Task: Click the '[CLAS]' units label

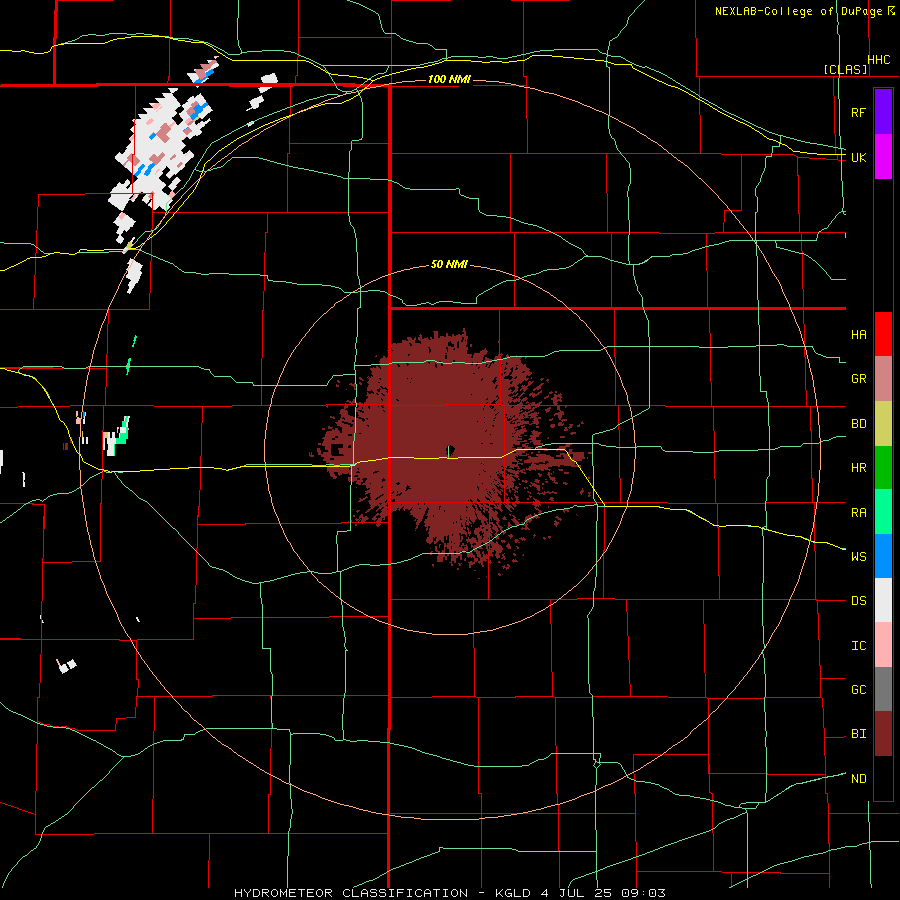Action: (x=845, y=69)
